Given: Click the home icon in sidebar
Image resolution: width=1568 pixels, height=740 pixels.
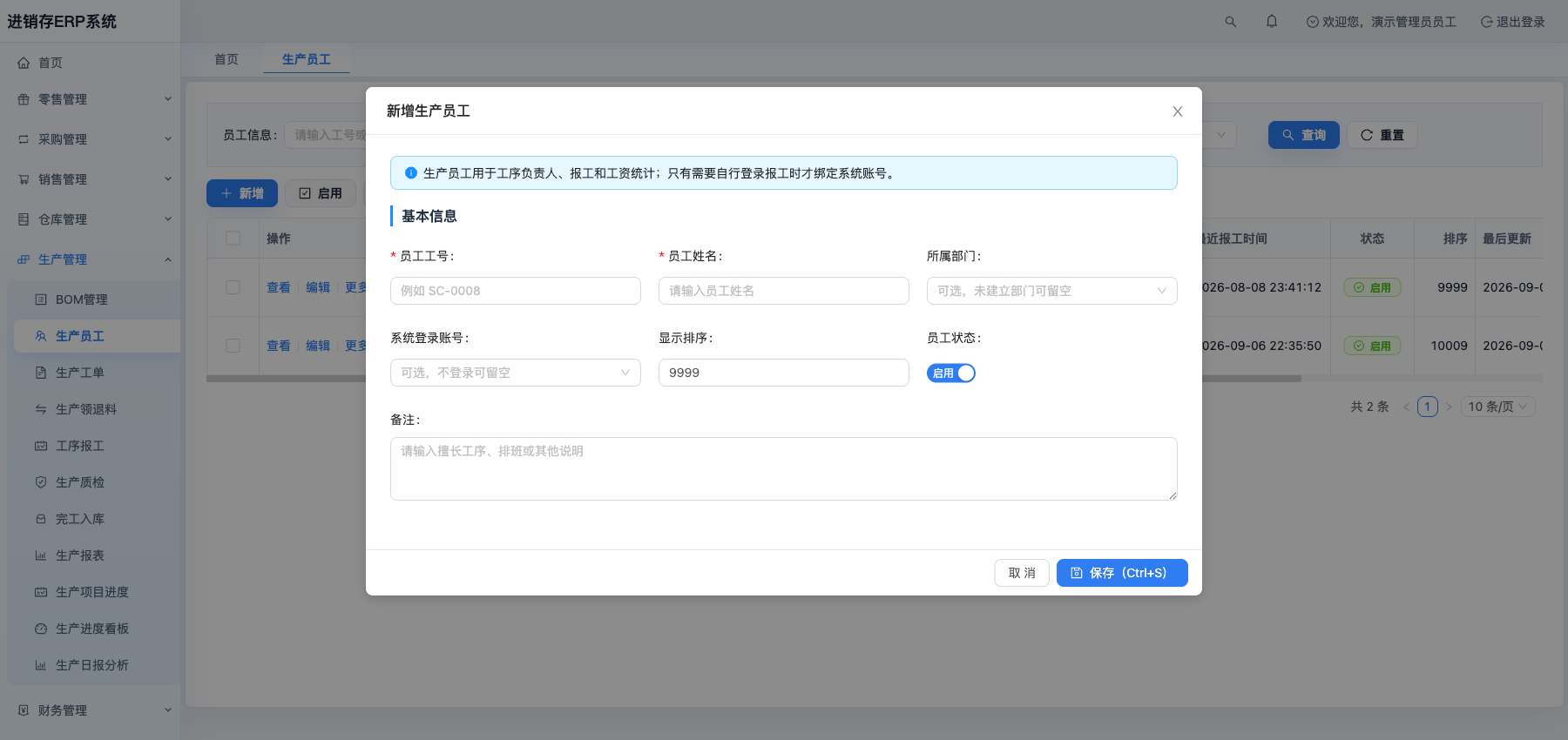Looking at the screenshot, I should [x=24, y=63].
